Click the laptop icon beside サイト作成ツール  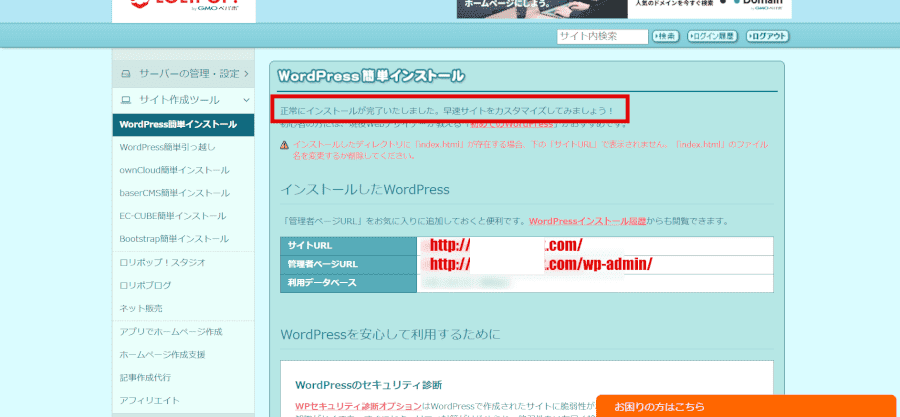coord(126,100)
